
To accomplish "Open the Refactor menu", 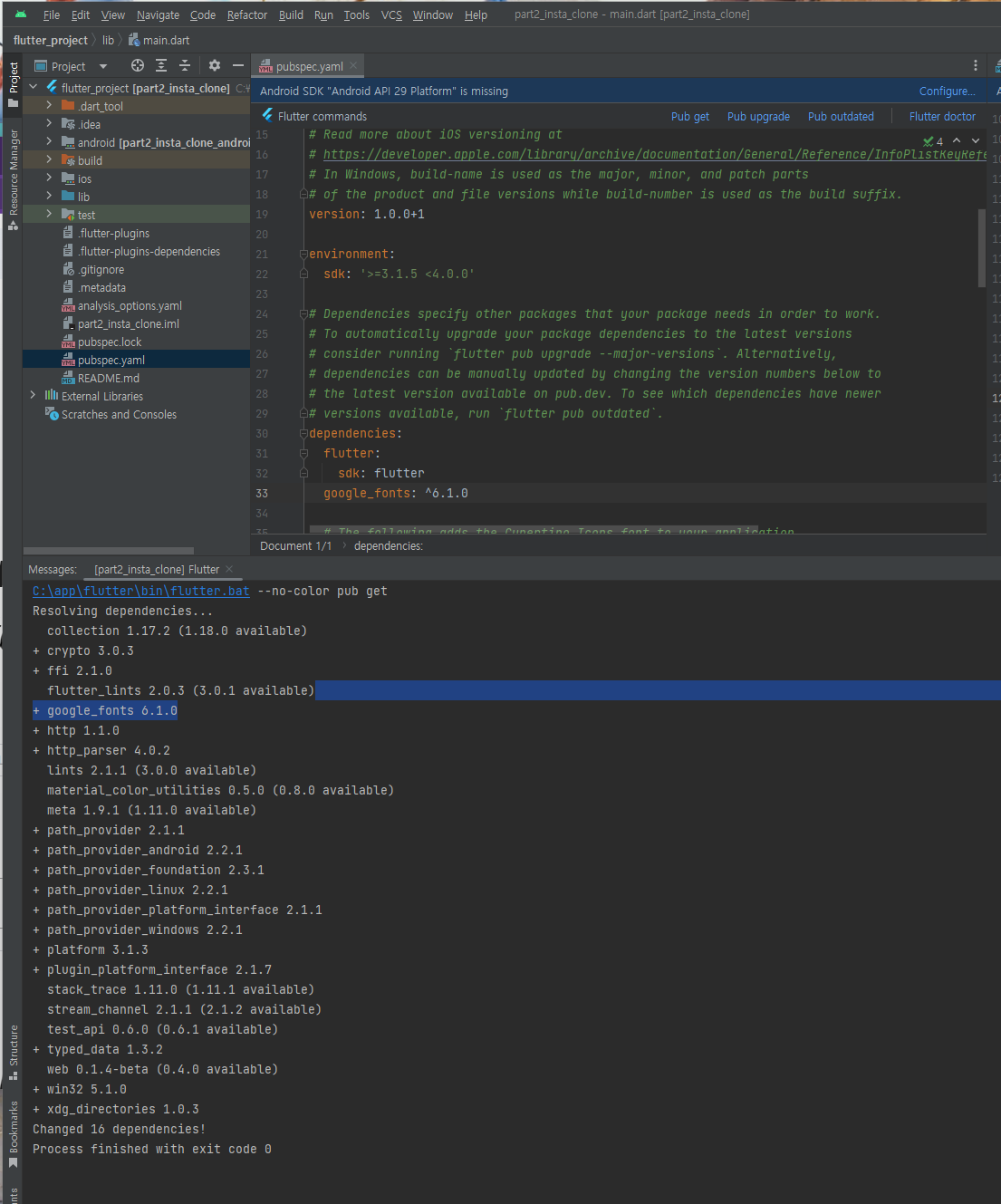I will coord(247,14).
